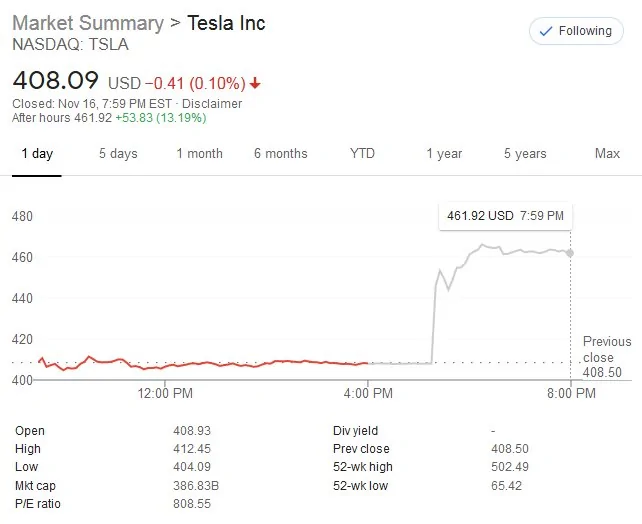Click the 4:00 PM axis label

[x=370, y=394]
